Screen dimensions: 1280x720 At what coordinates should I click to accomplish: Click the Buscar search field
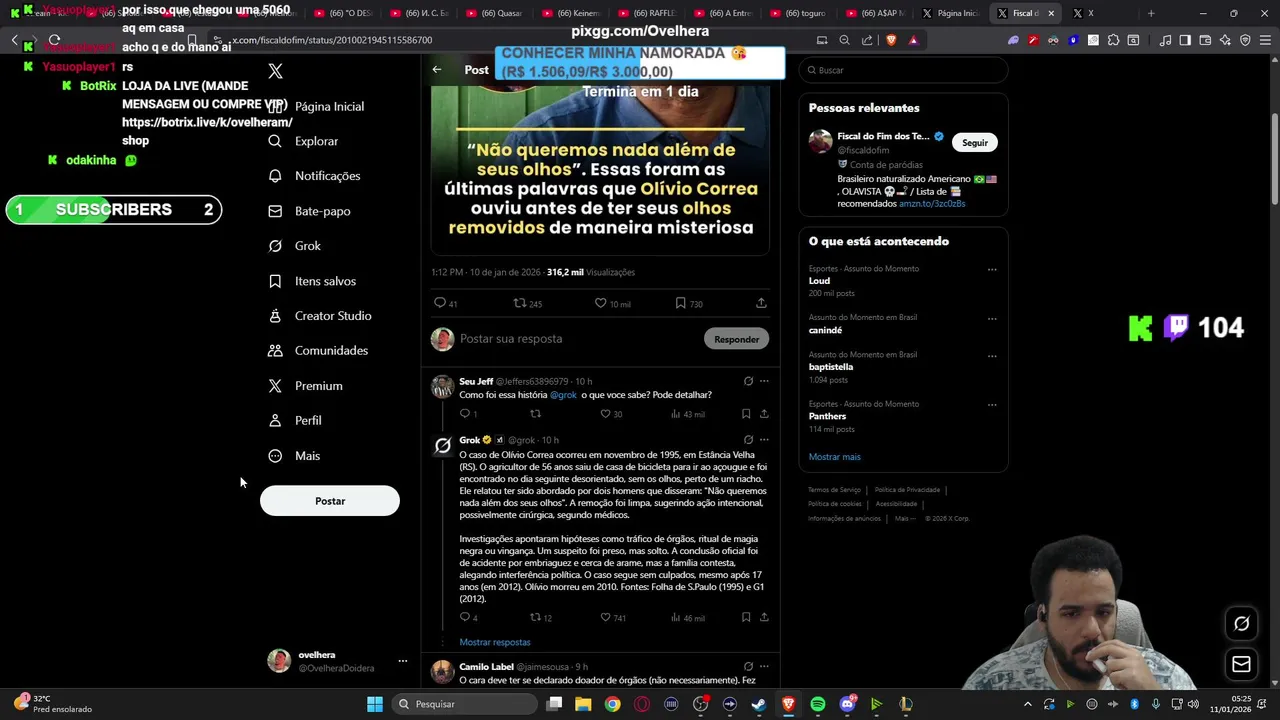(903, 70)
